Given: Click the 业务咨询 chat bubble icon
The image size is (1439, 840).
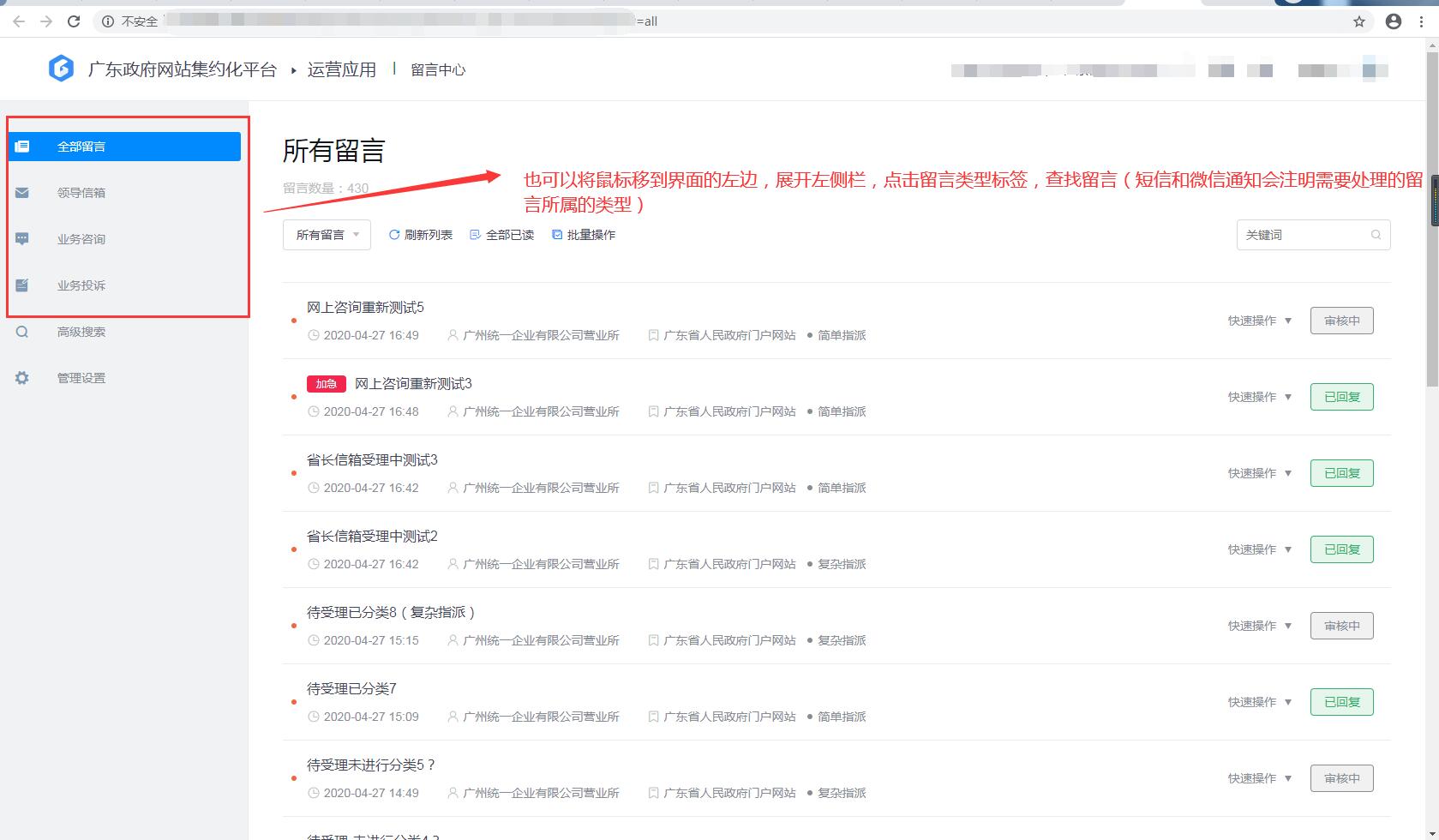Looking at the screenshot, I should (22, 239).
